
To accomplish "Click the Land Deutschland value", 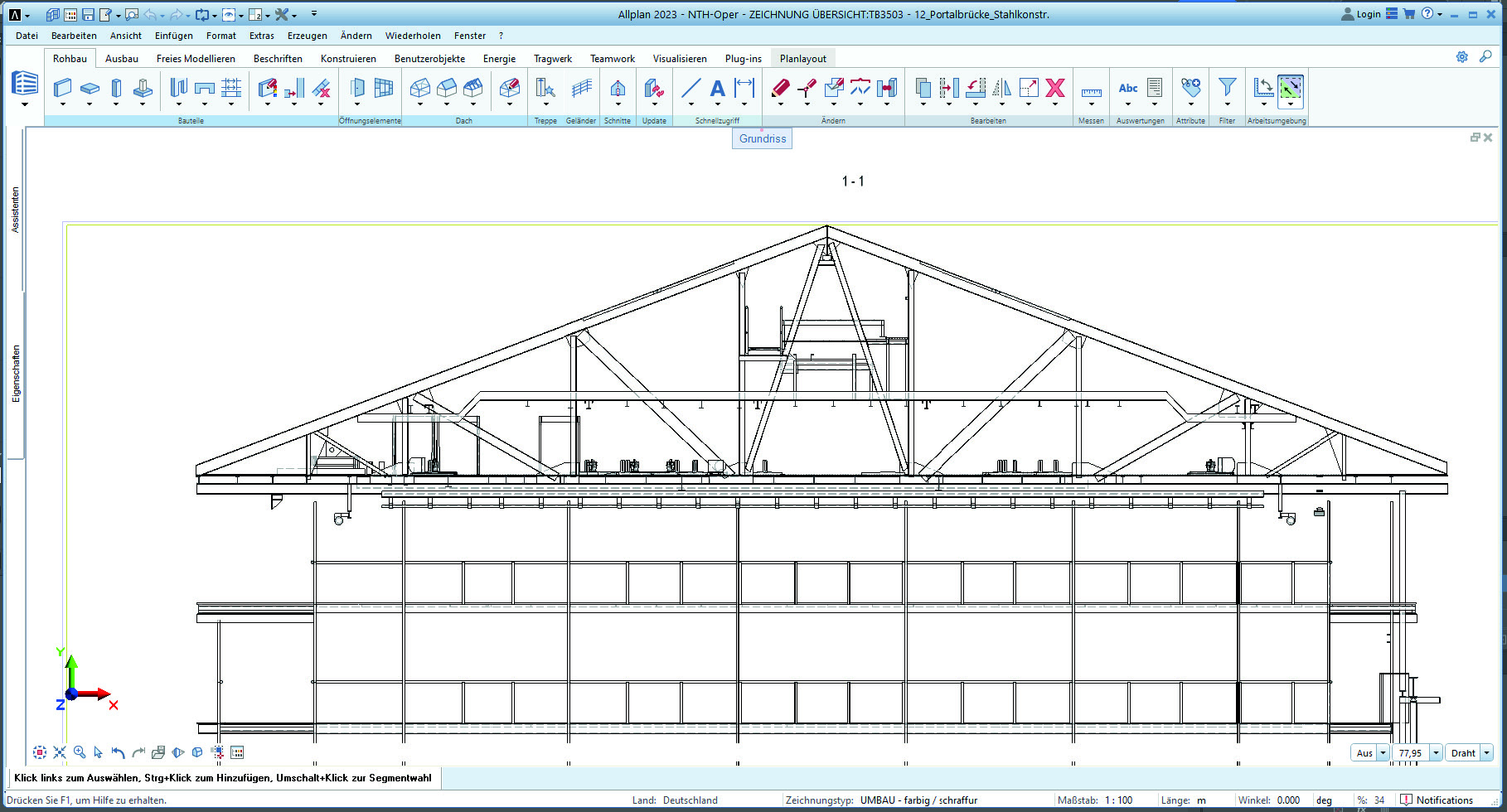I will point(691,800).
